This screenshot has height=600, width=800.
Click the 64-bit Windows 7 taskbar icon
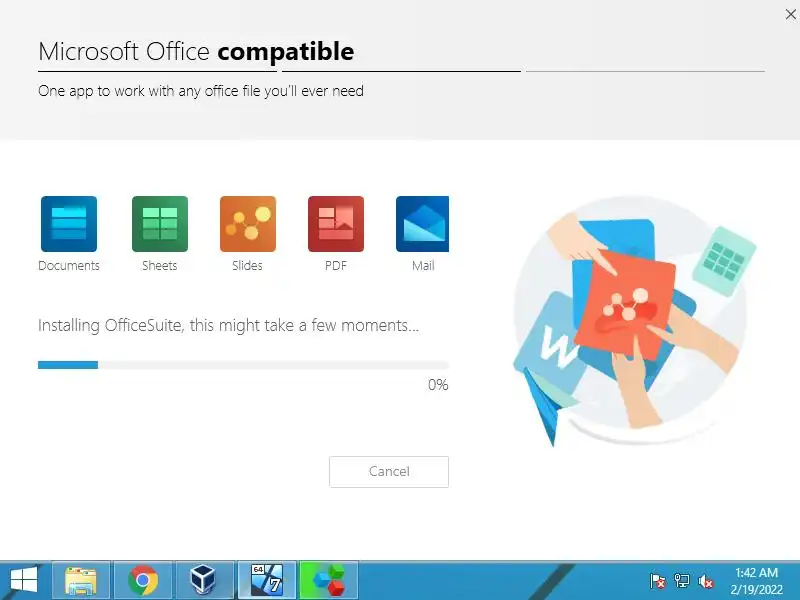tap(267, 581)
